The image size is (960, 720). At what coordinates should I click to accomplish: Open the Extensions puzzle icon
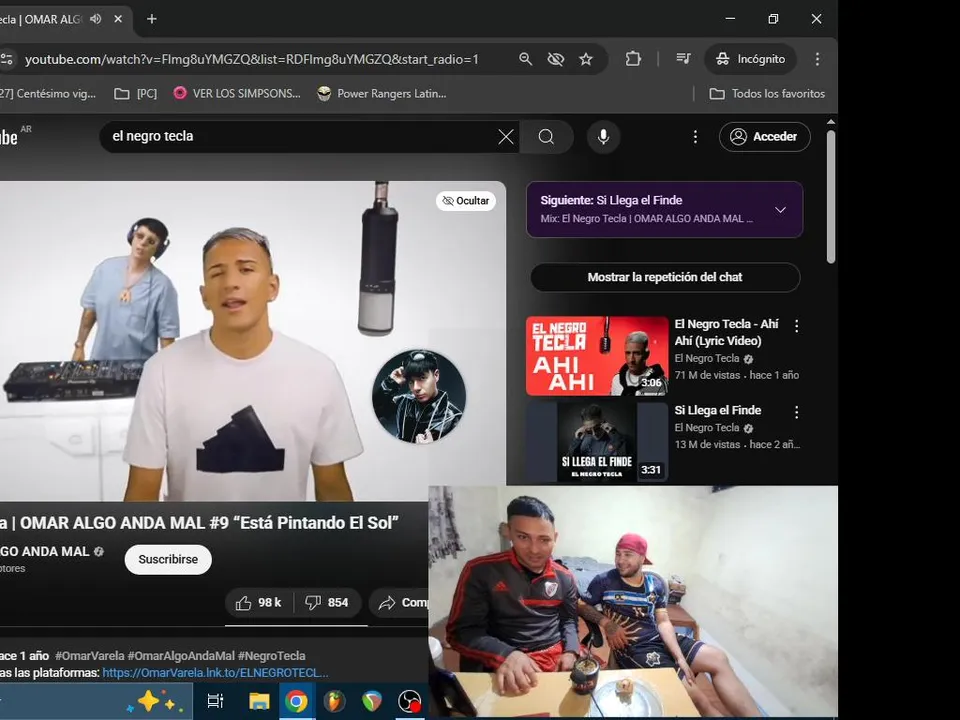[x=633, y=59]
